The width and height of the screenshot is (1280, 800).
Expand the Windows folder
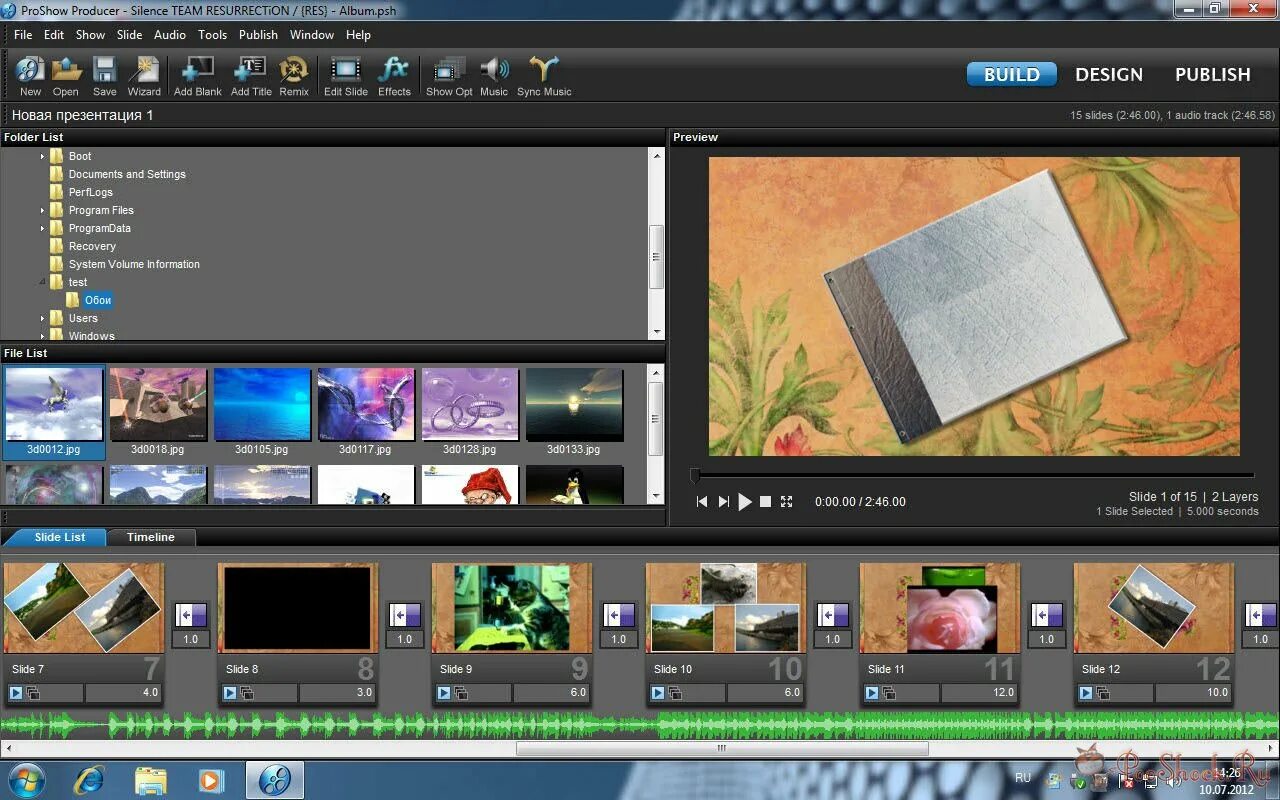tap(43, 335)
